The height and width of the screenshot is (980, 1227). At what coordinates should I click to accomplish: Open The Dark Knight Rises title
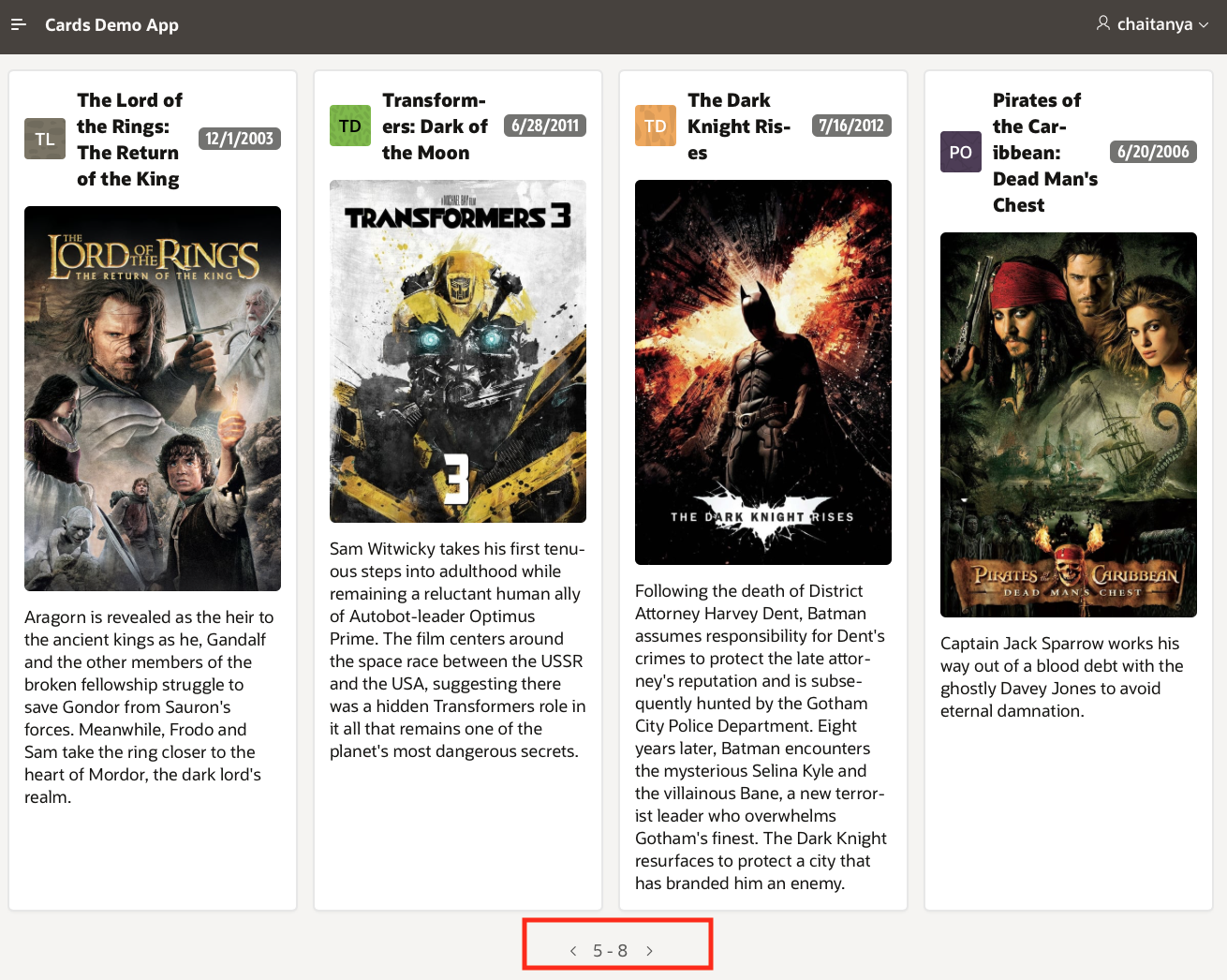(741, 126)
